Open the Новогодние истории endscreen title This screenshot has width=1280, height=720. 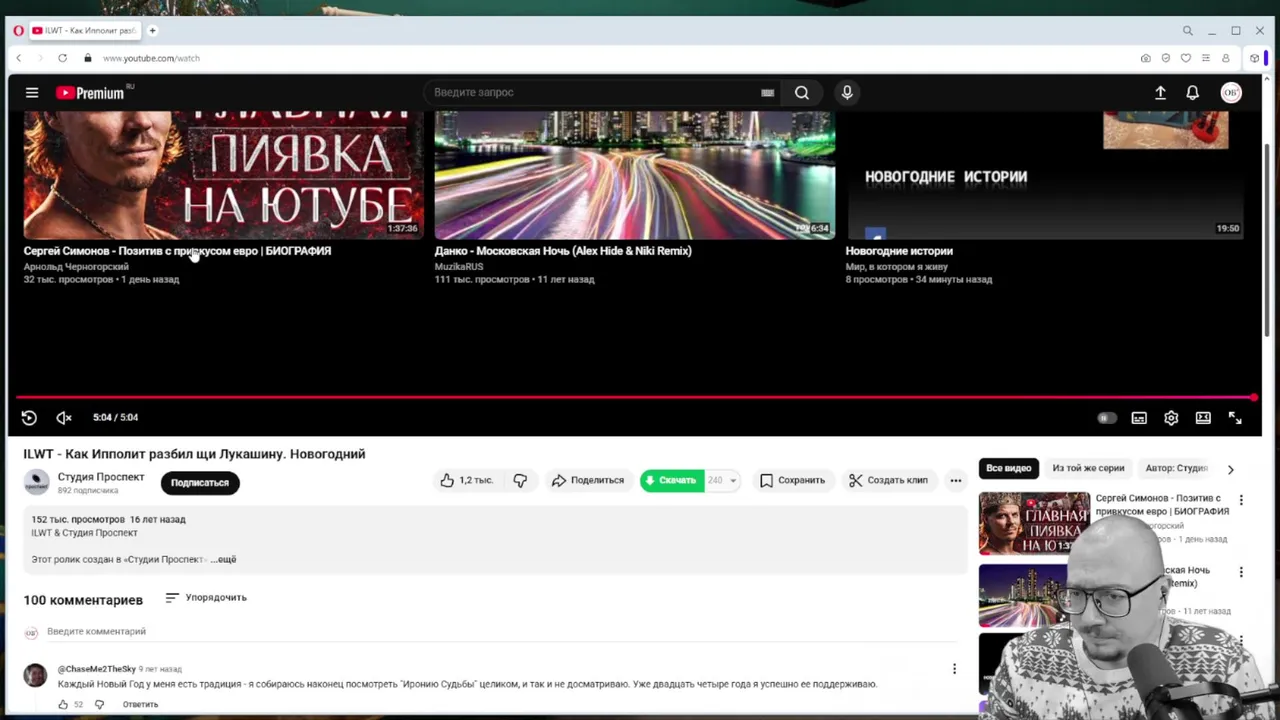[899, 251]
